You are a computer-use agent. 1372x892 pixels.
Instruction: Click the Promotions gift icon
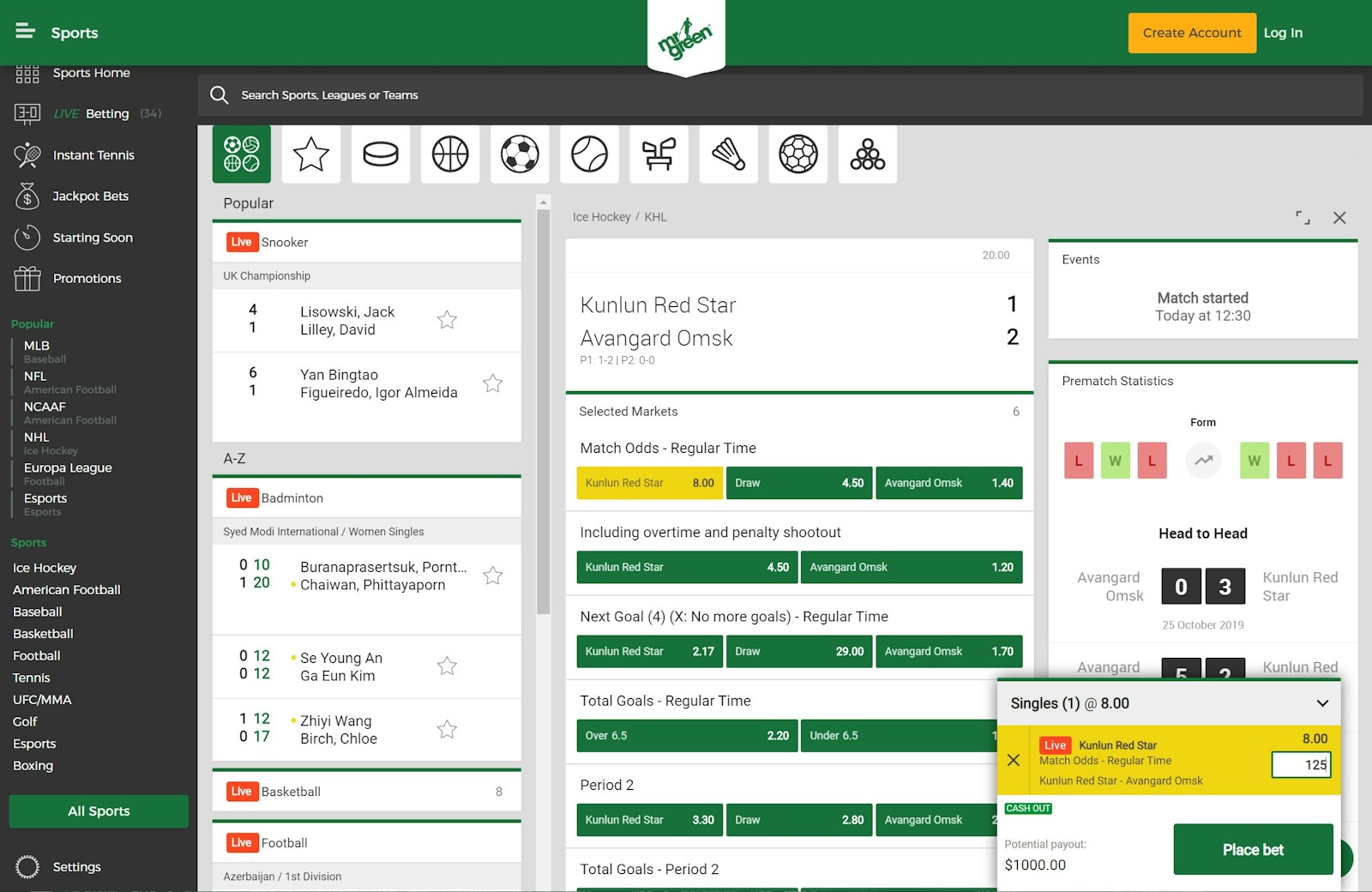27,278
